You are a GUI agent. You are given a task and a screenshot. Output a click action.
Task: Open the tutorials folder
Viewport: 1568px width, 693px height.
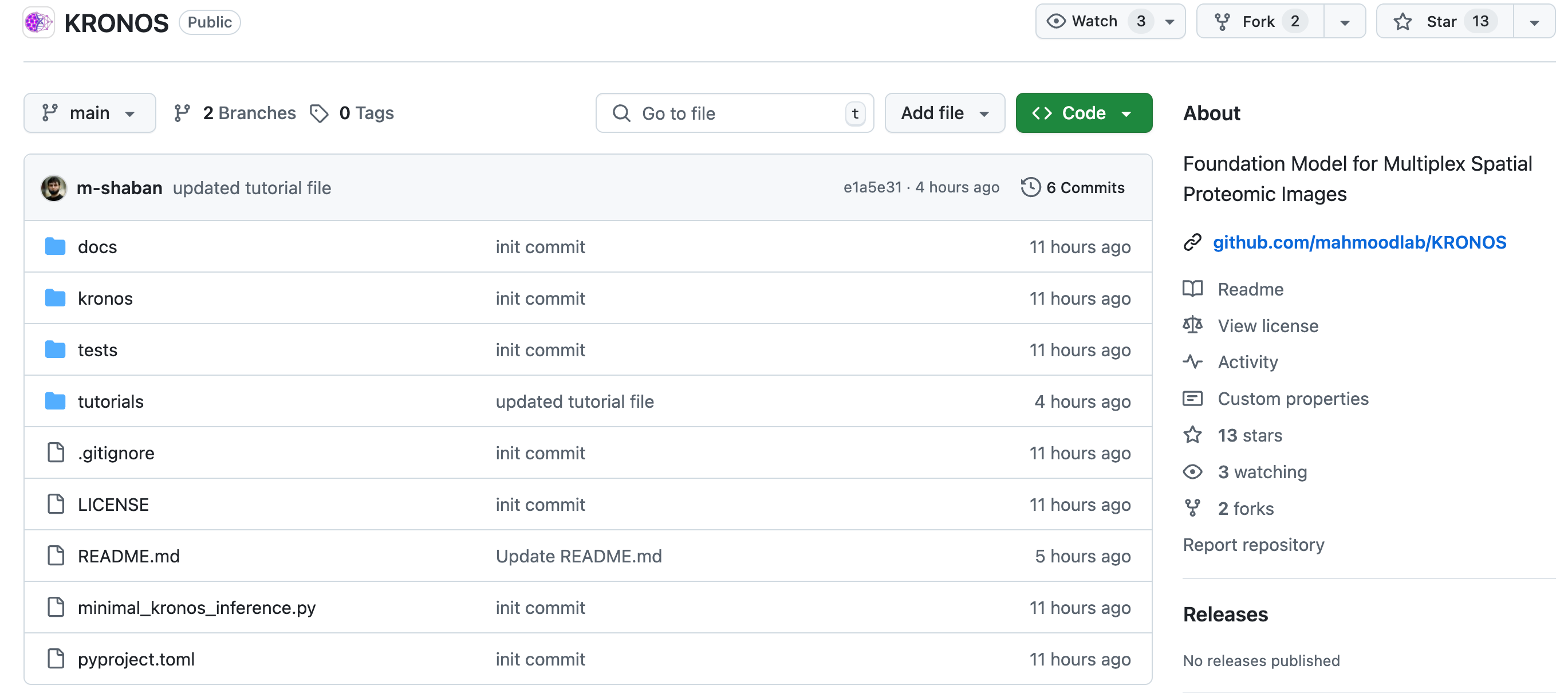pyautogui.click(x=110, y=401)
